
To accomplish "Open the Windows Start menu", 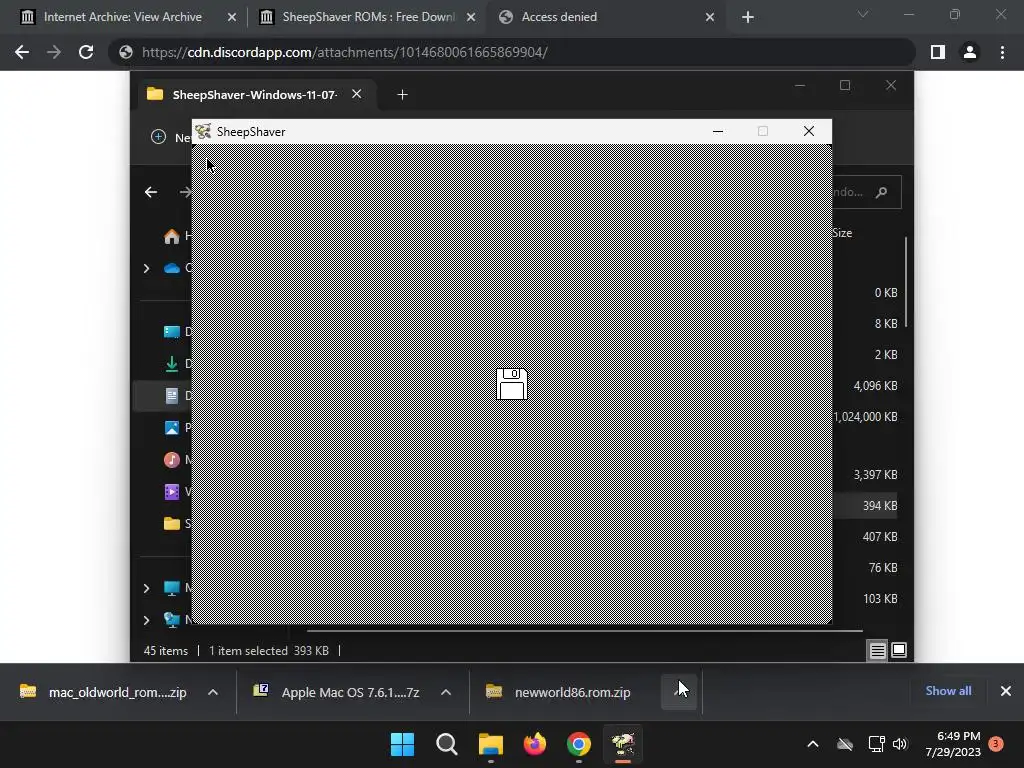I will click(x=402, y=744).
